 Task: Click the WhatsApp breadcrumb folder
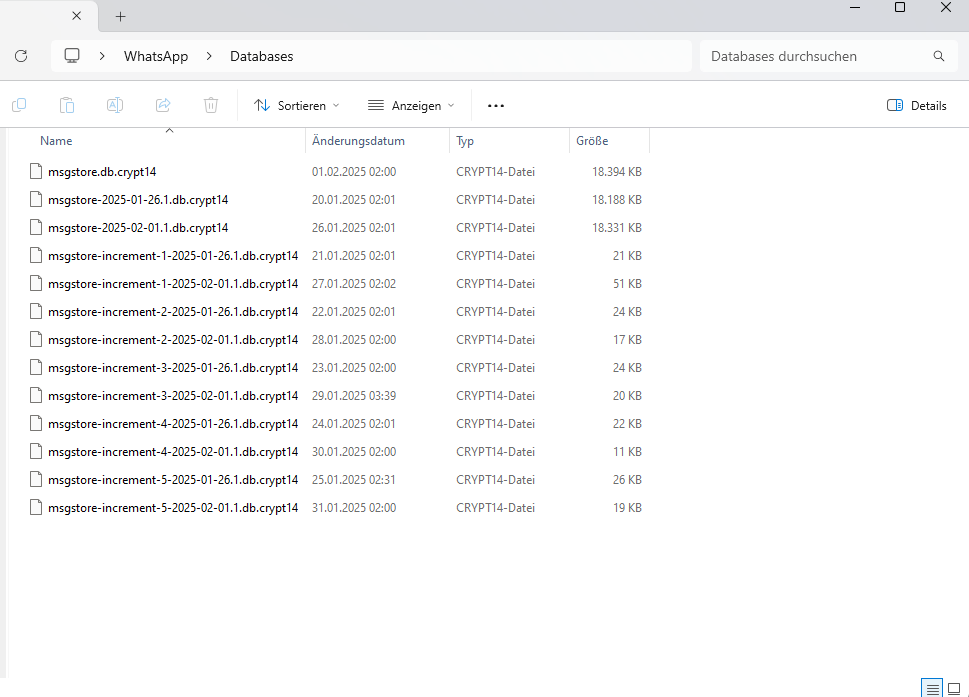156,57
